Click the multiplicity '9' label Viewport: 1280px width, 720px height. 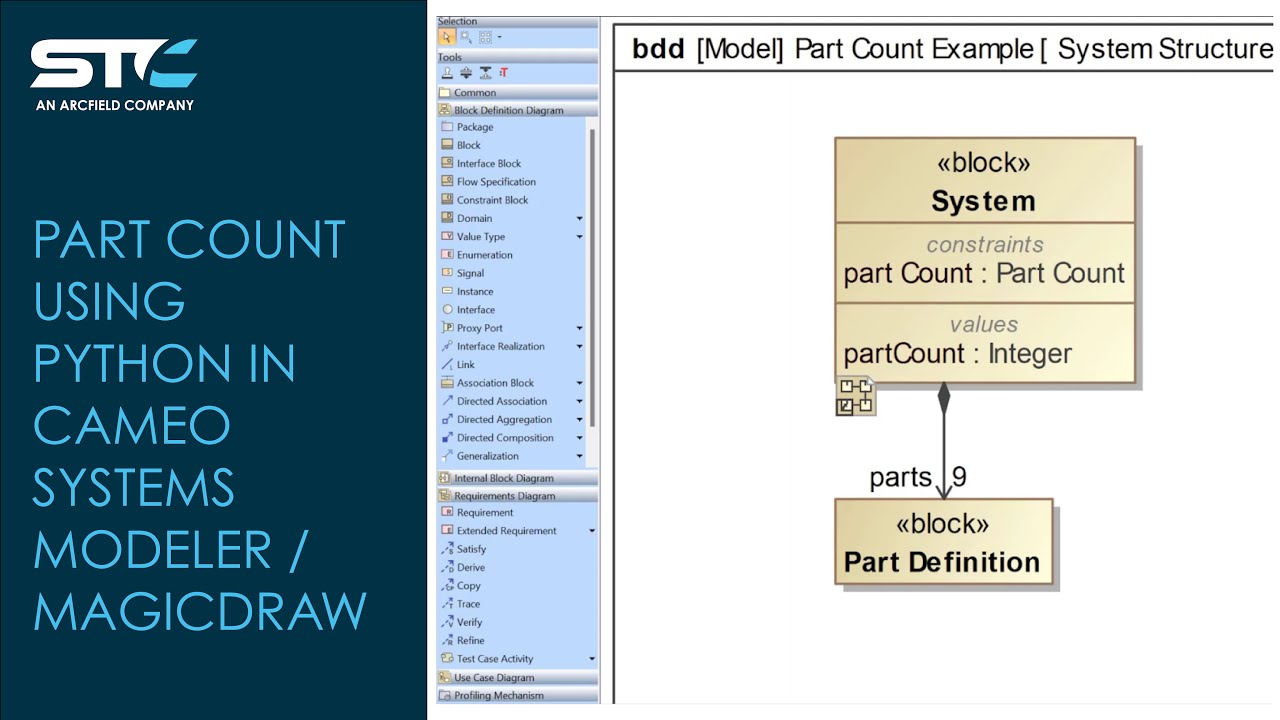point(959,477)
